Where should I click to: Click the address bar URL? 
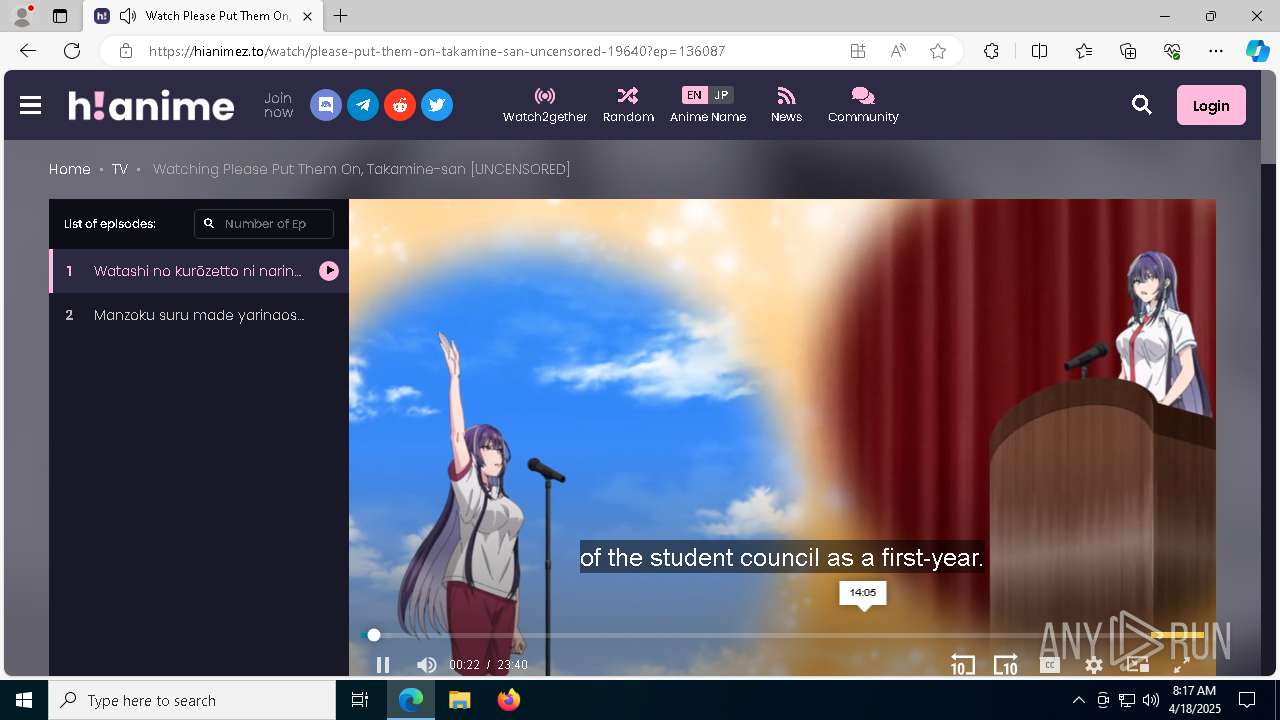[437, 51]
